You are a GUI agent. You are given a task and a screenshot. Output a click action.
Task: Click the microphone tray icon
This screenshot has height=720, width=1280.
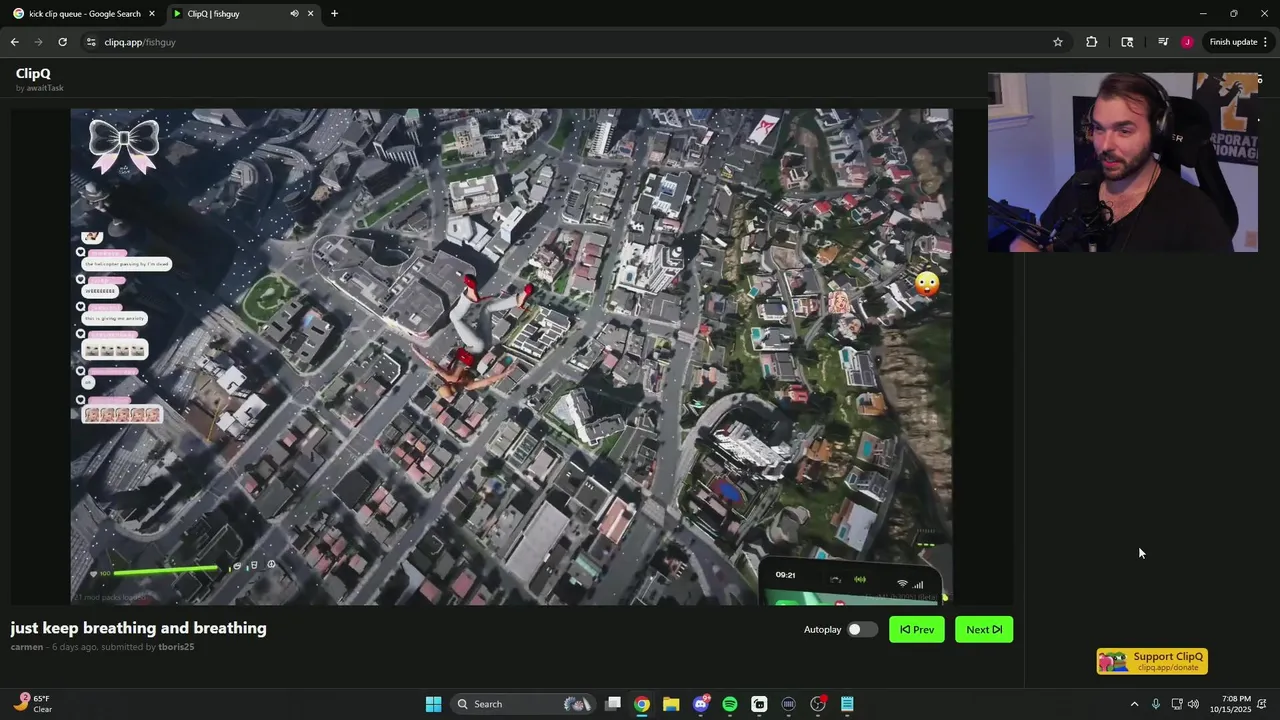[x=1156, y=704]
